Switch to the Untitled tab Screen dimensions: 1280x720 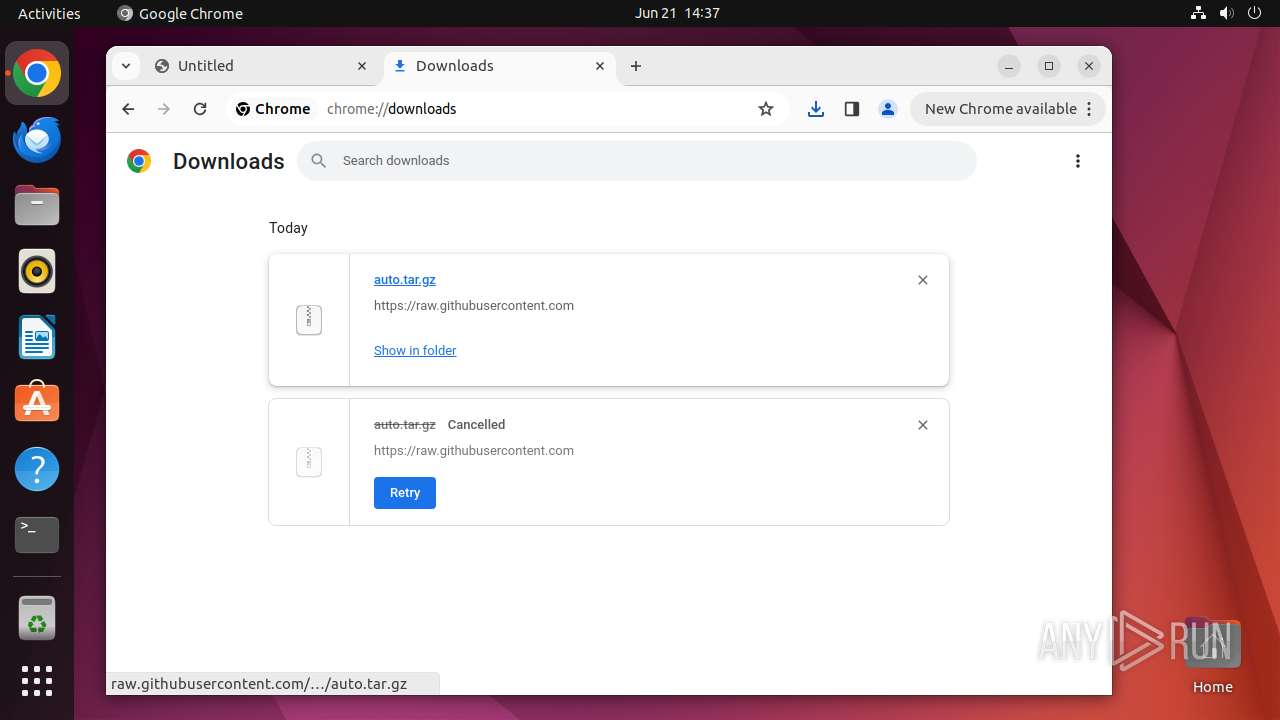click(x=263, y=66)
